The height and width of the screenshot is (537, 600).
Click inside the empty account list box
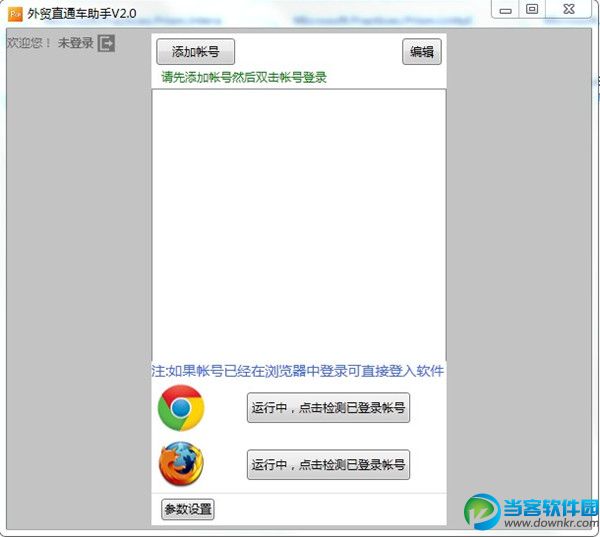point(299,225)
